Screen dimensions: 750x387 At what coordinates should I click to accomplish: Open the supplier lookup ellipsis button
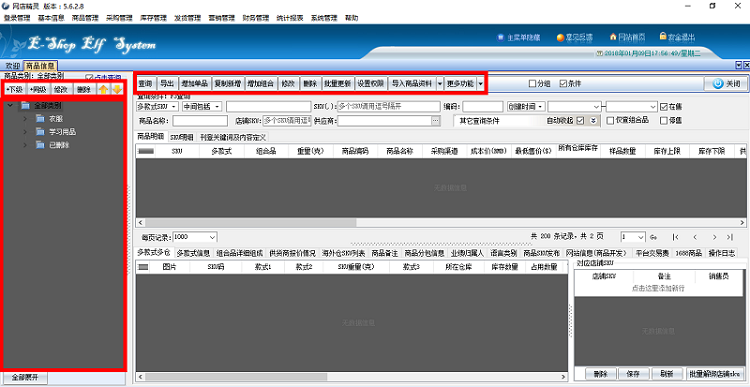pyautogui.click(x=435, y=121)
